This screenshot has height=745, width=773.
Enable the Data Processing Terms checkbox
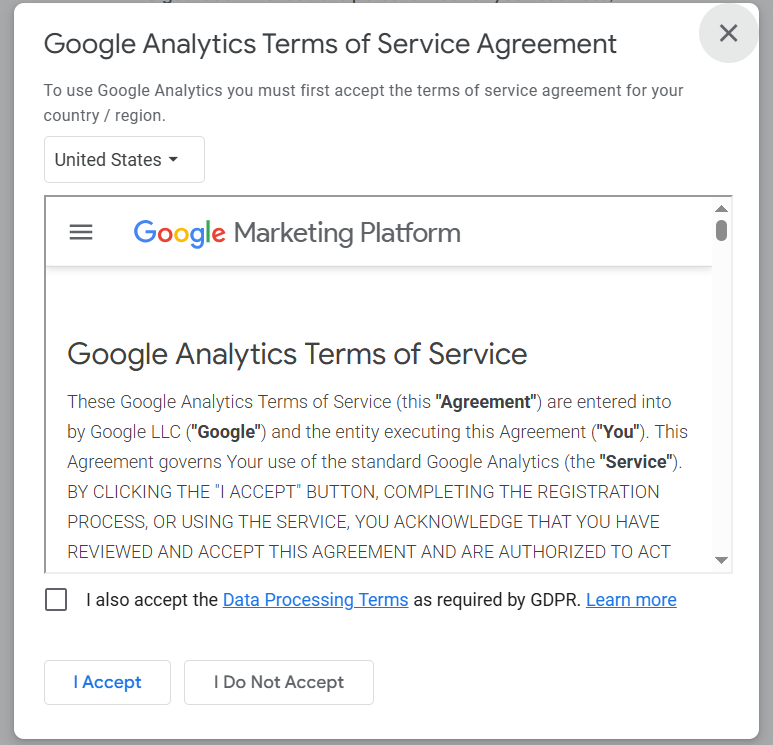click(x=56, y=600)
